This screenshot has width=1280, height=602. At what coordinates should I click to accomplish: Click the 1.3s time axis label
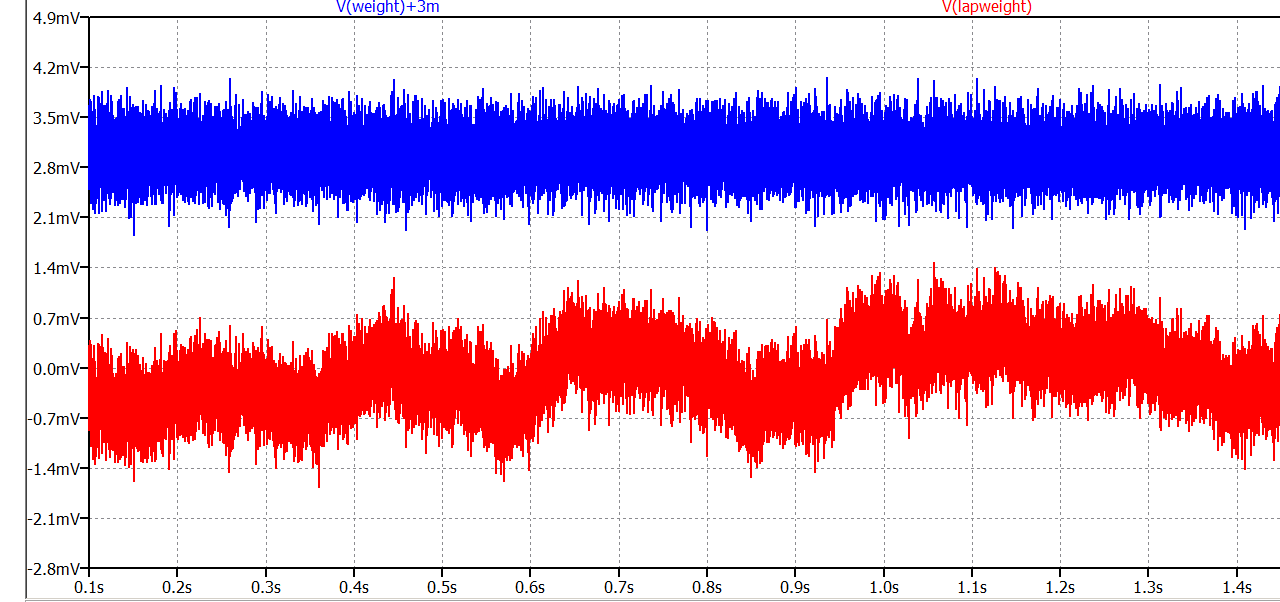click(x=1148, y=586)
